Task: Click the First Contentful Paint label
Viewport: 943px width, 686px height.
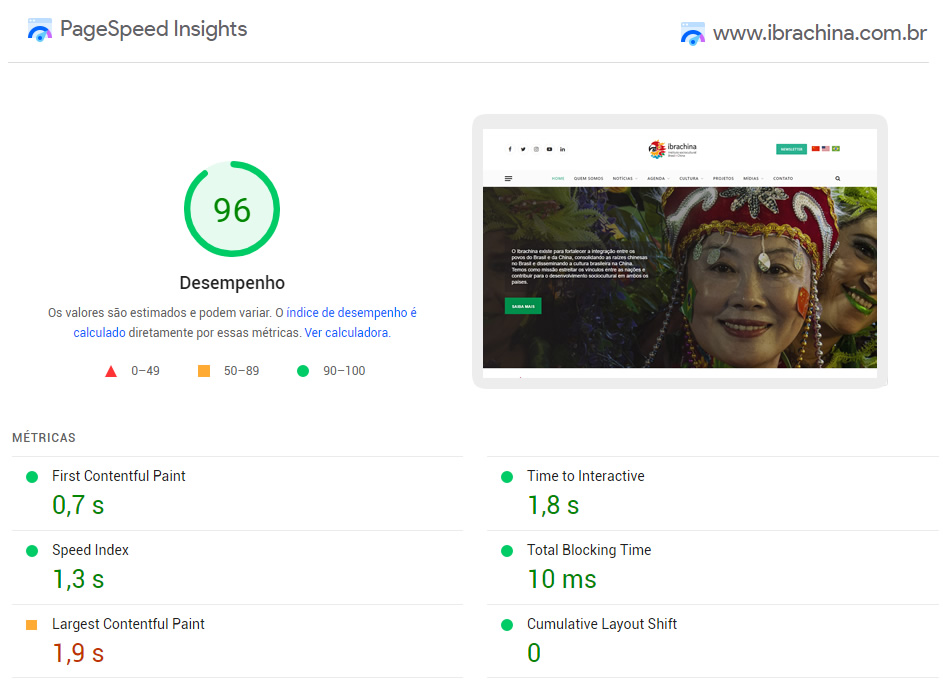Action: pos(118,476)
